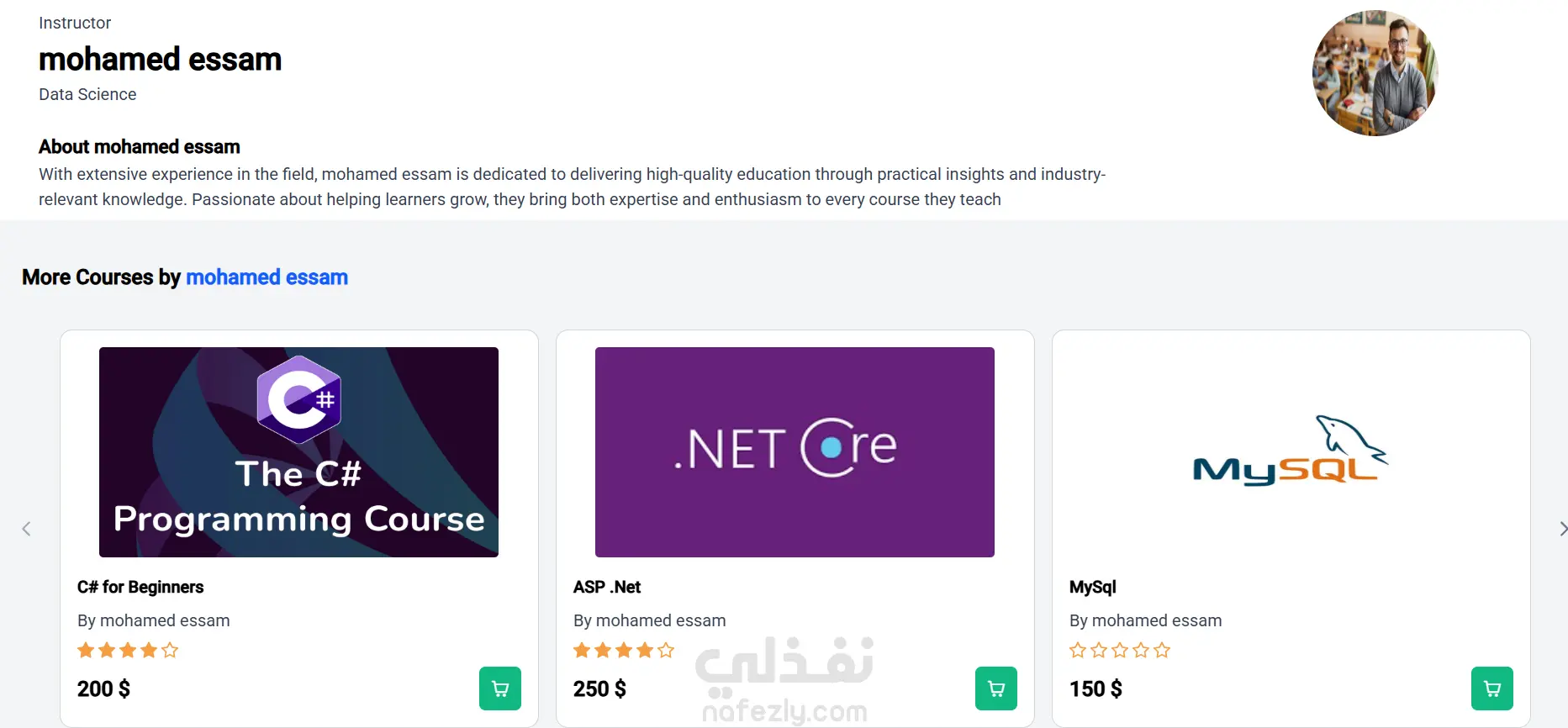
Task: Click the empty star rating under MySql
Action: (x=1120, y=650)
